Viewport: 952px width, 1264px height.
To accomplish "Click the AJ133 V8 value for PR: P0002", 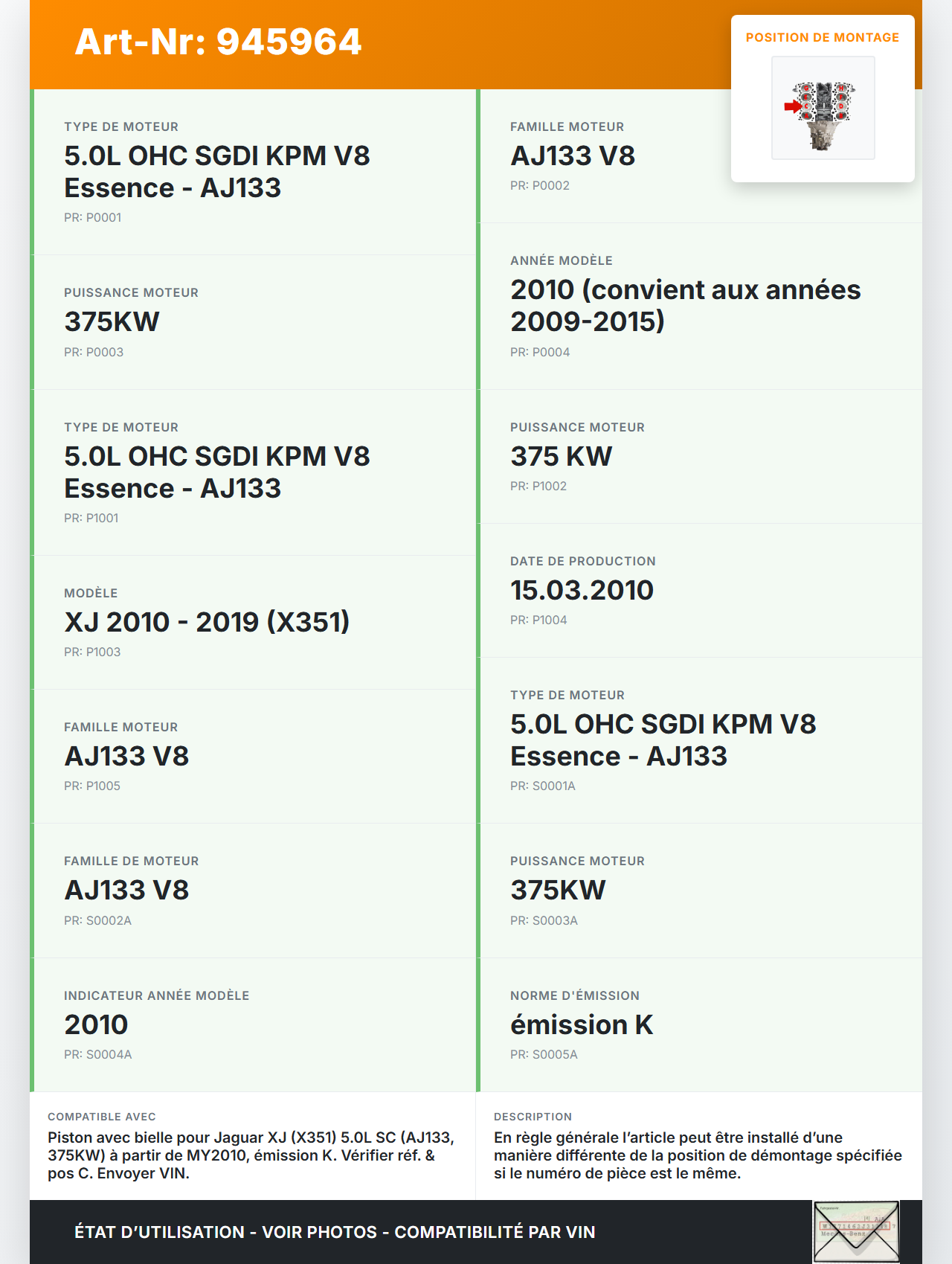I will point(573,155).
